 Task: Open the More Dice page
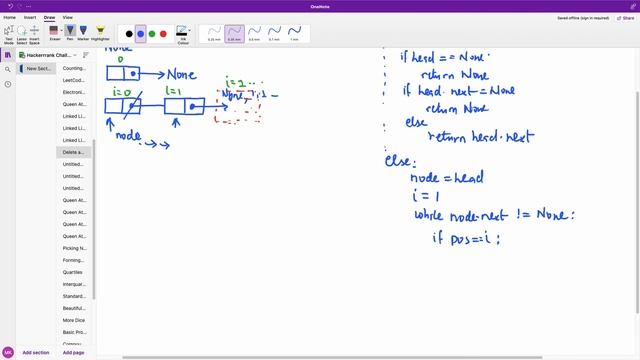[74, 320]
